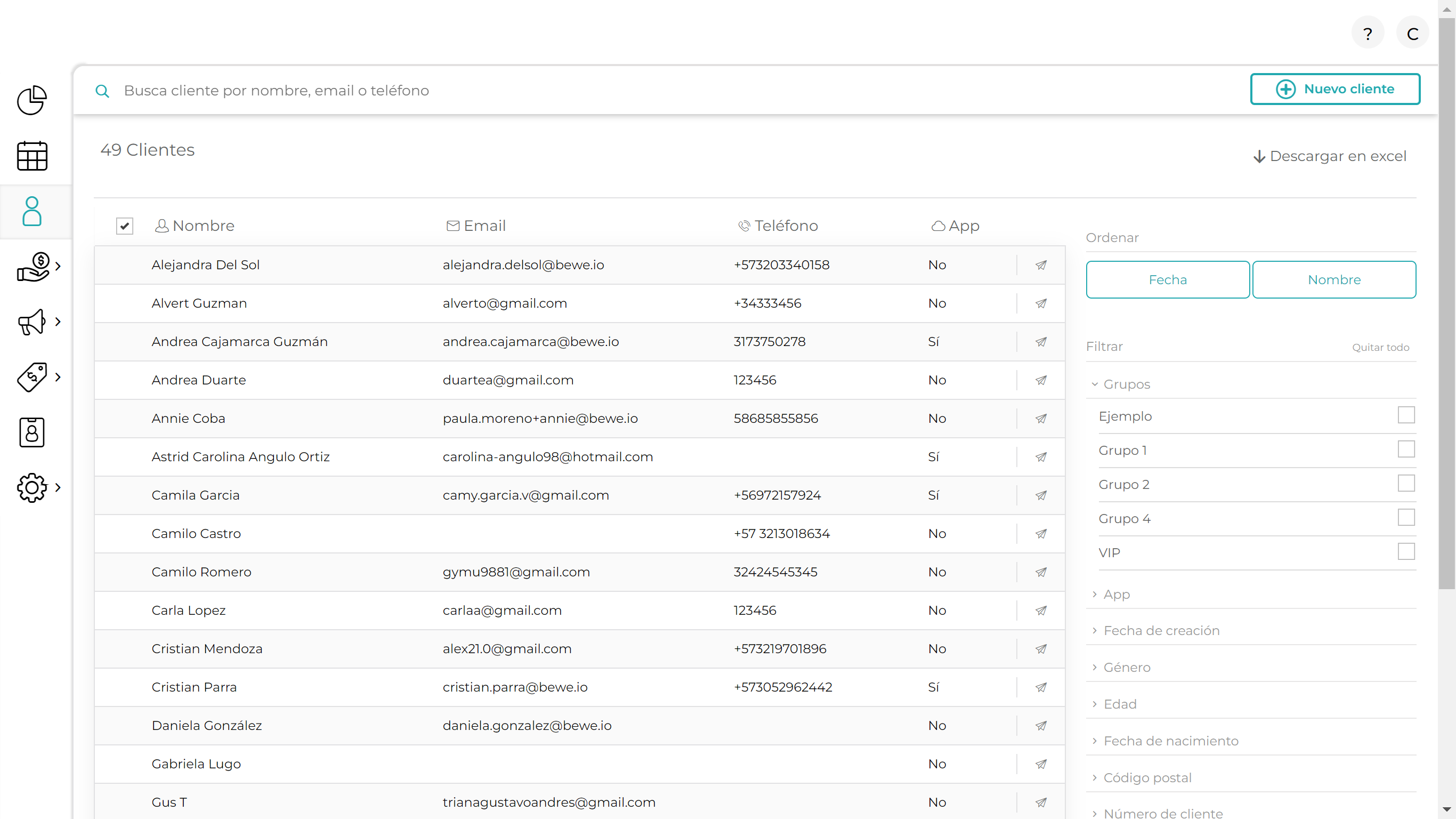Click the Email column header
This screenshot has height=819, width=1456.
(475, 226)
